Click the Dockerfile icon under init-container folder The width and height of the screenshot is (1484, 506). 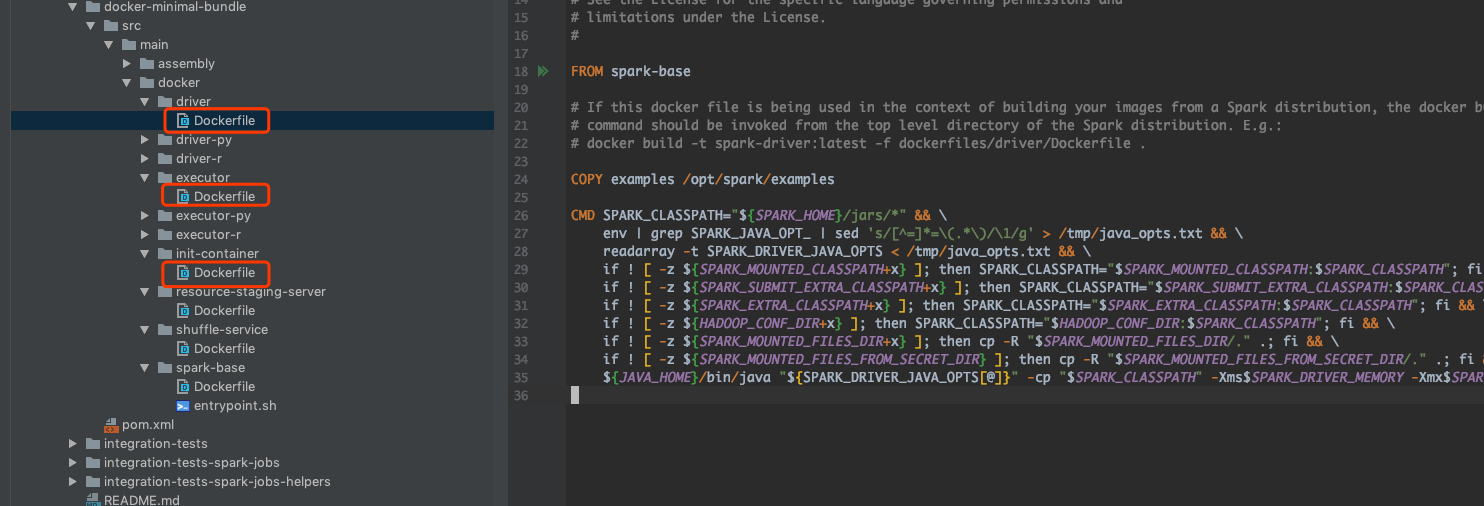[x=183, y=273]
